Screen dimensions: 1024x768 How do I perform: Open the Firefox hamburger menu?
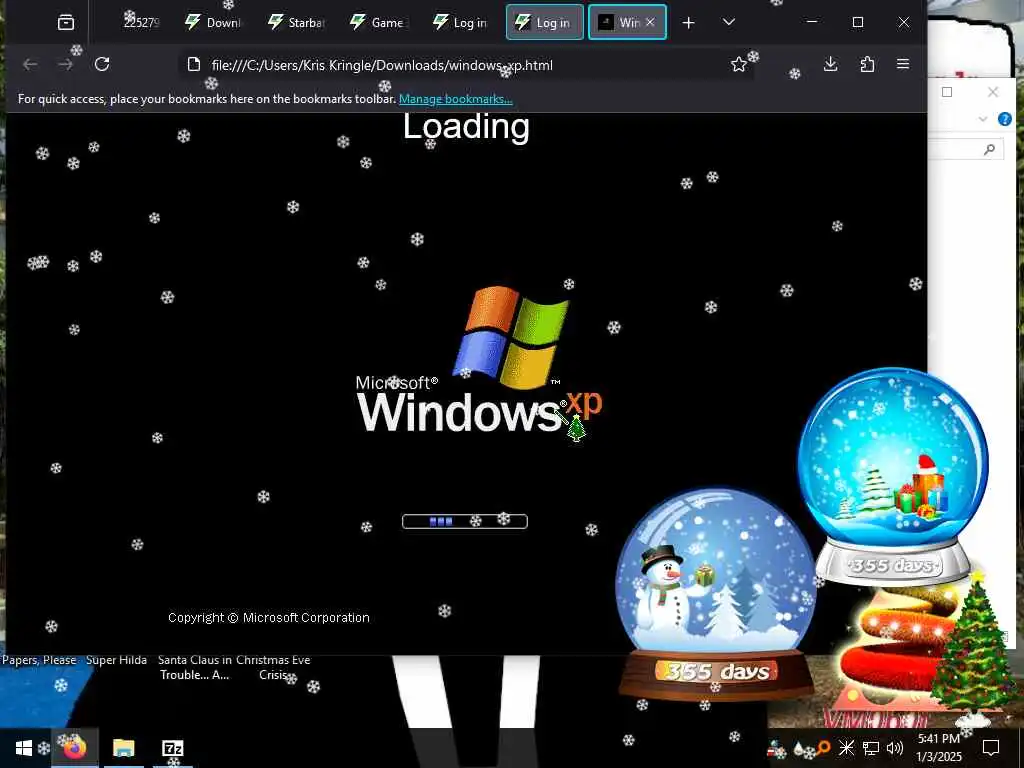pos(903,64)
